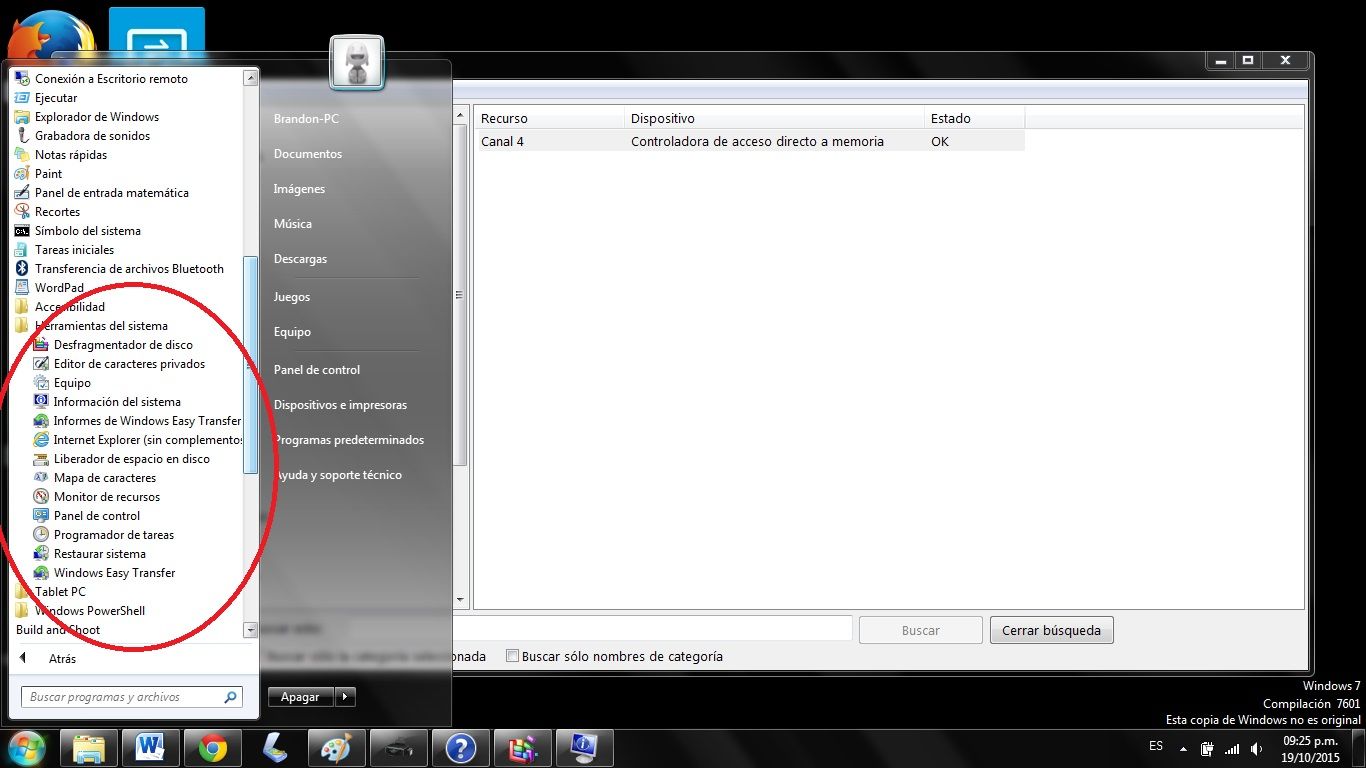
Task: Open Dispositivos e impresoras
Action: [340, 405]
